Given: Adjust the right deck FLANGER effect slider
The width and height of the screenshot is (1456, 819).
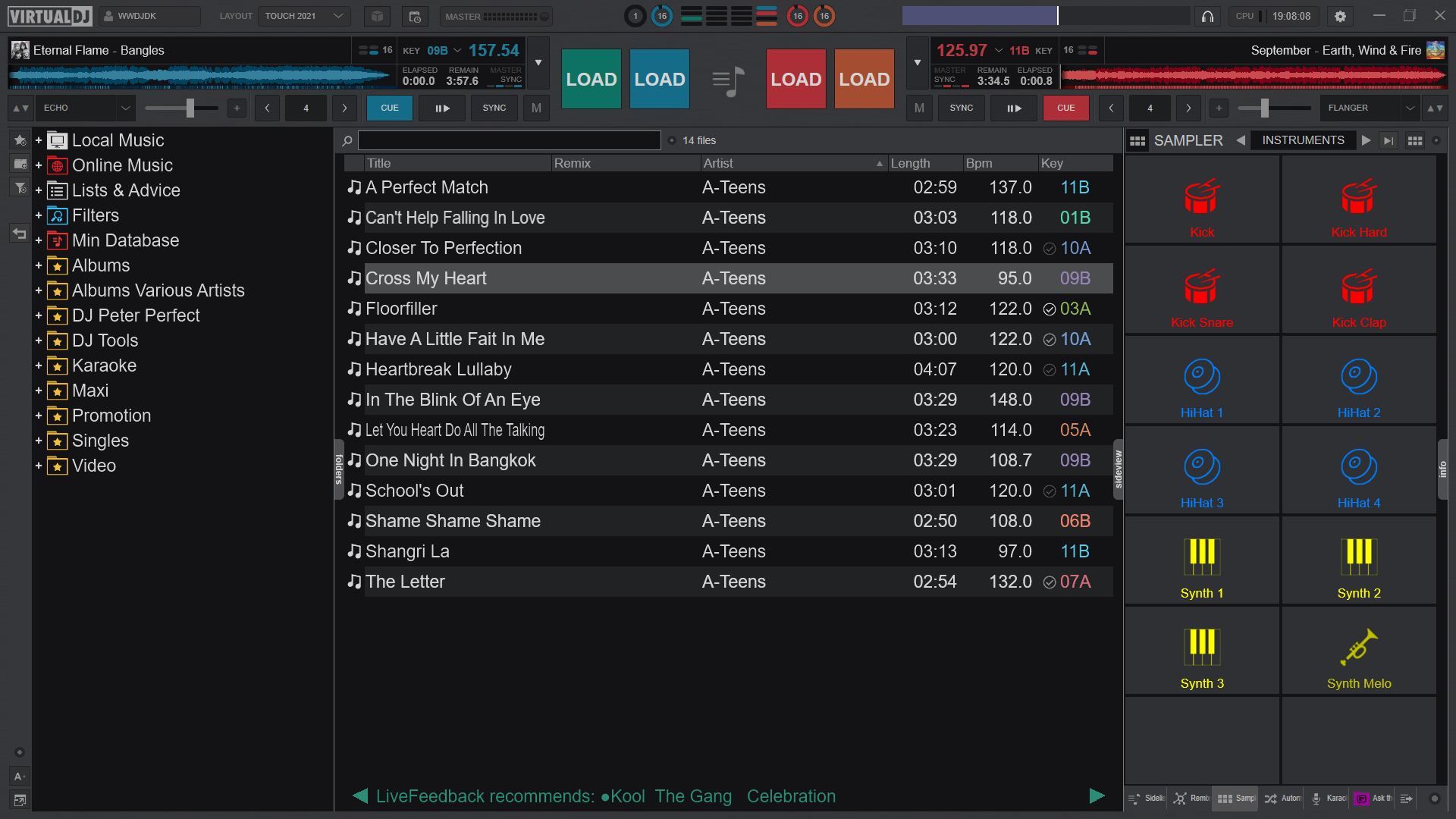Looking at the screenshot, I should click(1275, 108).
